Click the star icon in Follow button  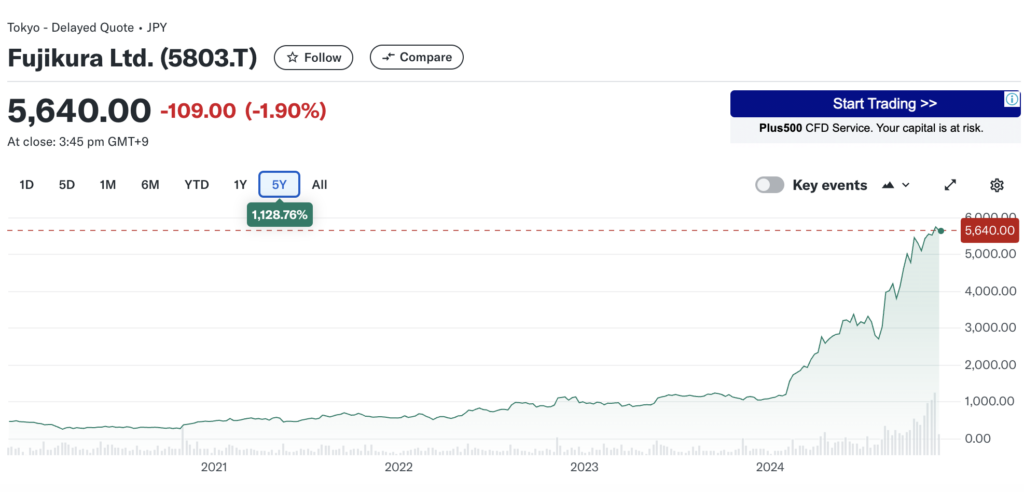tap(293, 58)
